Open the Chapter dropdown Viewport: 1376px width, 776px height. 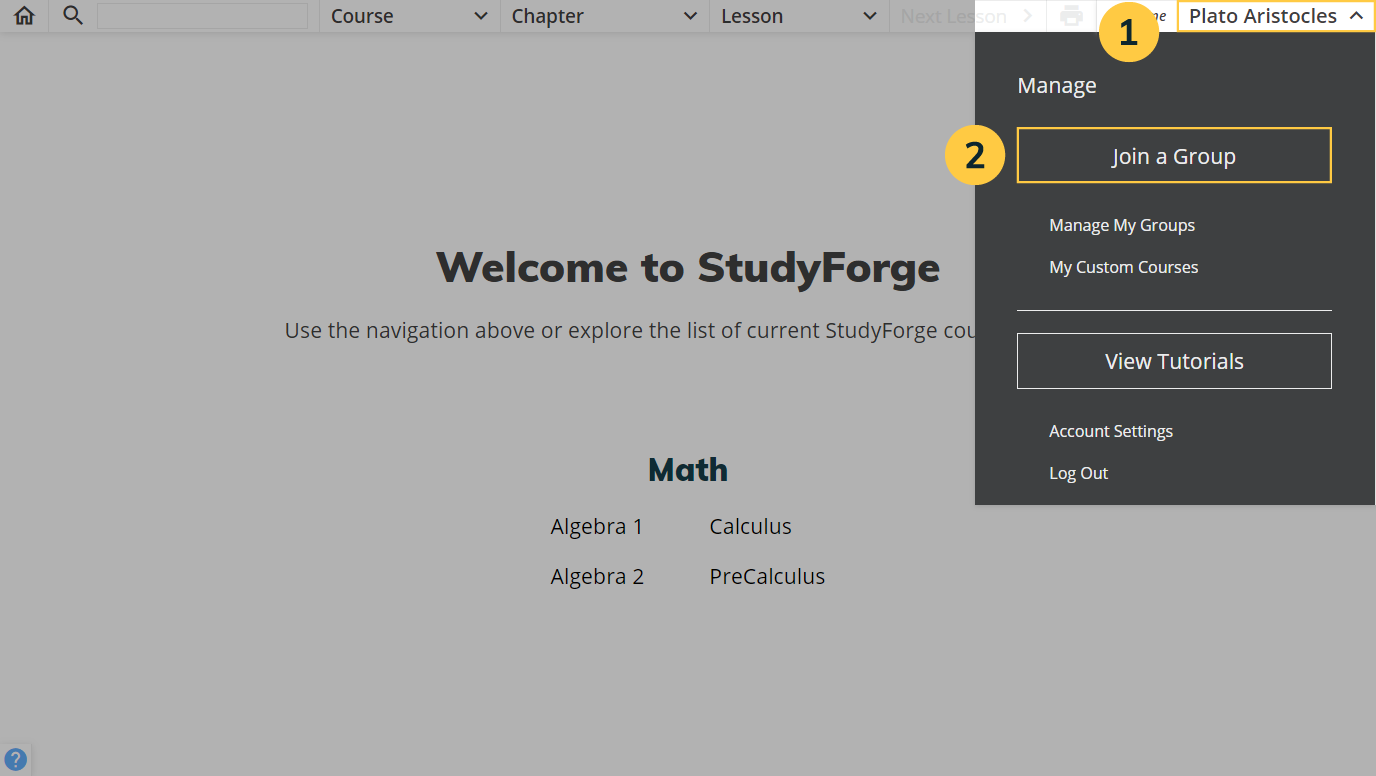(x=605, y=16)
